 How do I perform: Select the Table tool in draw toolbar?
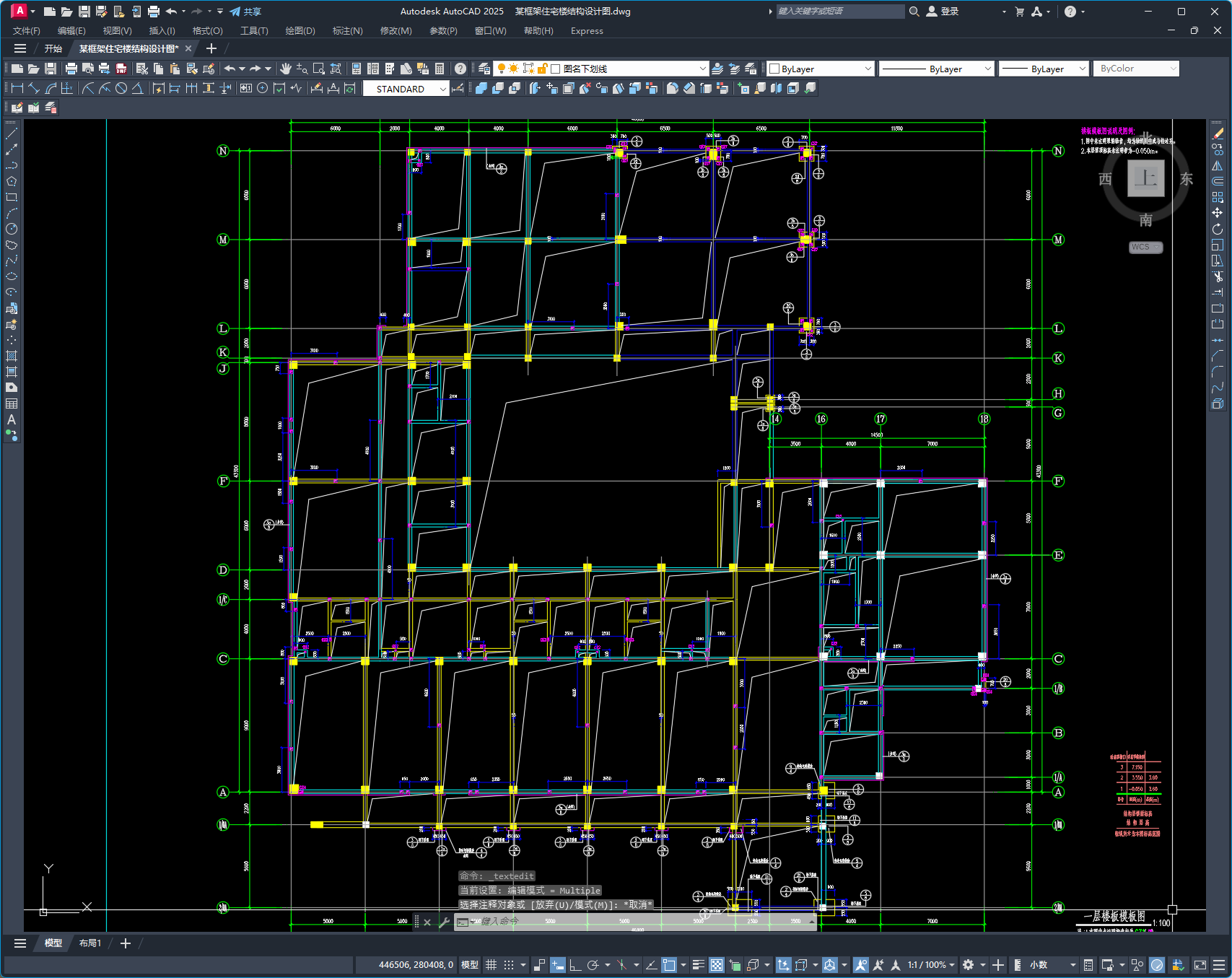pos(12,403)
